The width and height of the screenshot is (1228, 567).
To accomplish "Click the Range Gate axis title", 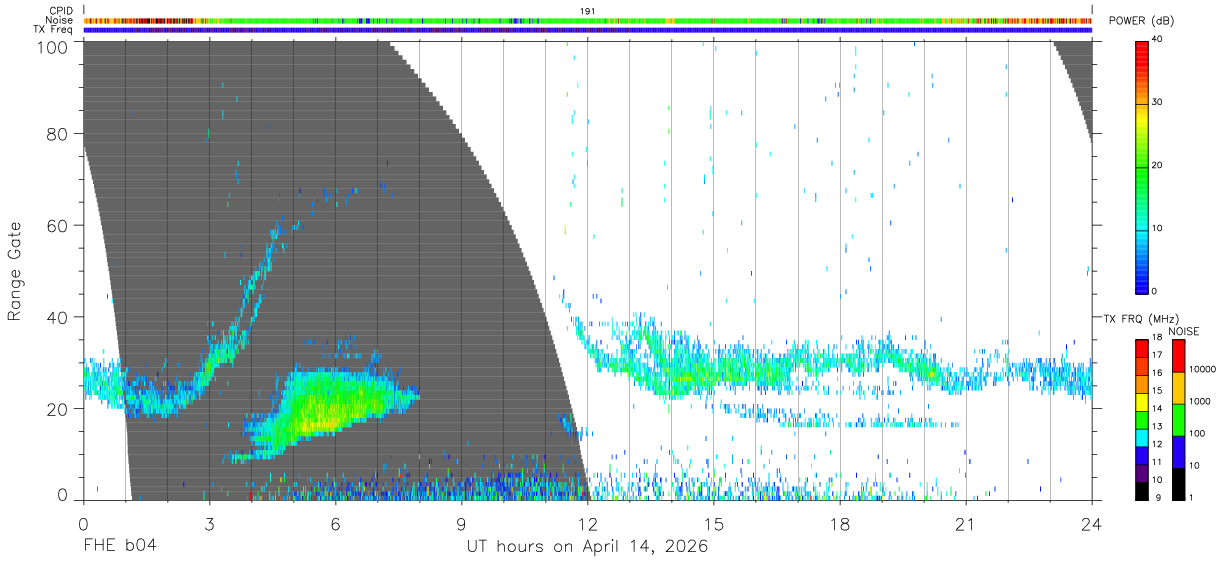I will [x=15, y=271].
